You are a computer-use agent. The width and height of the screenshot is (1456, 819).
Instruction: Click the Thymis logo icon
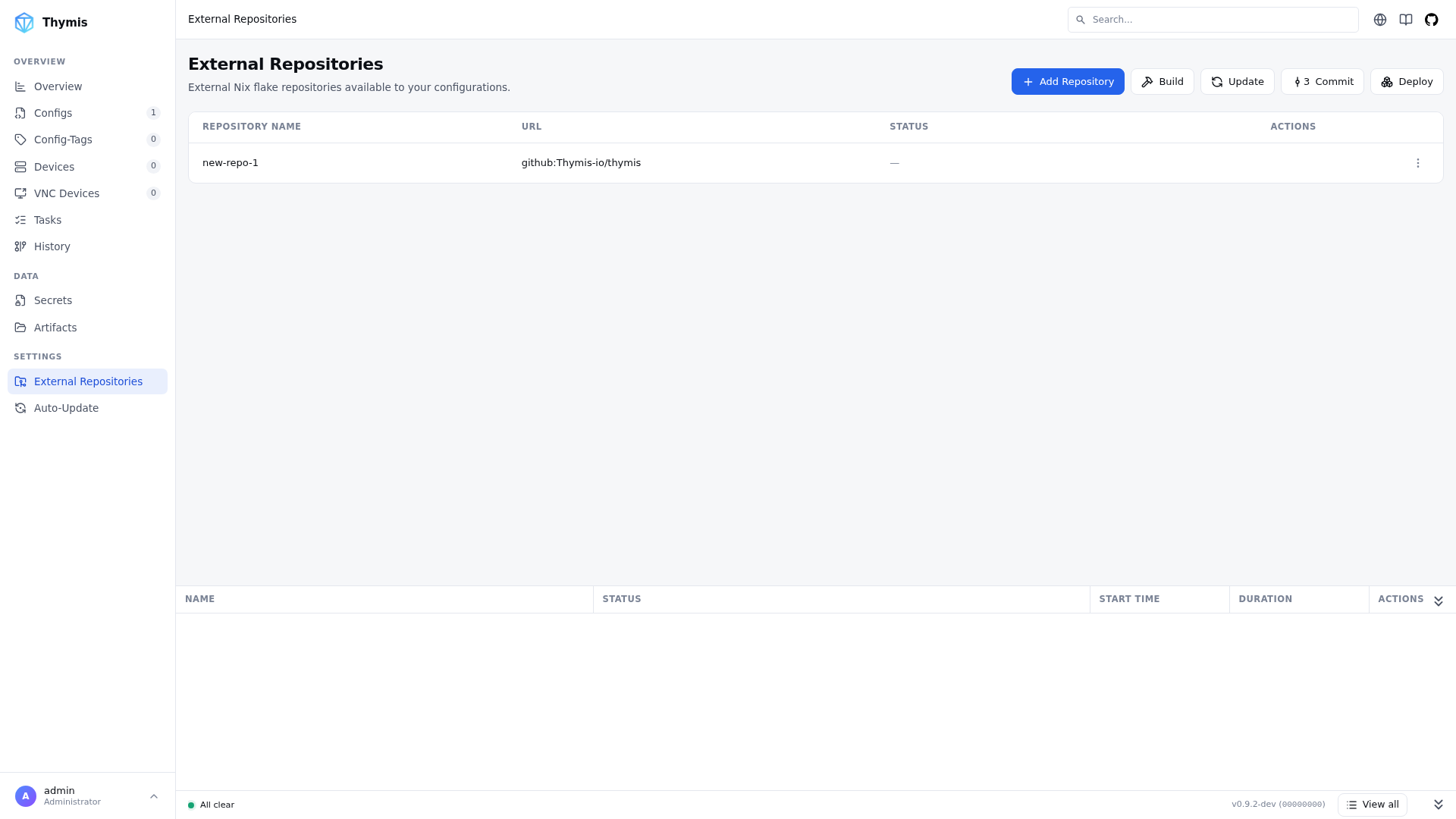coord(24,23)
